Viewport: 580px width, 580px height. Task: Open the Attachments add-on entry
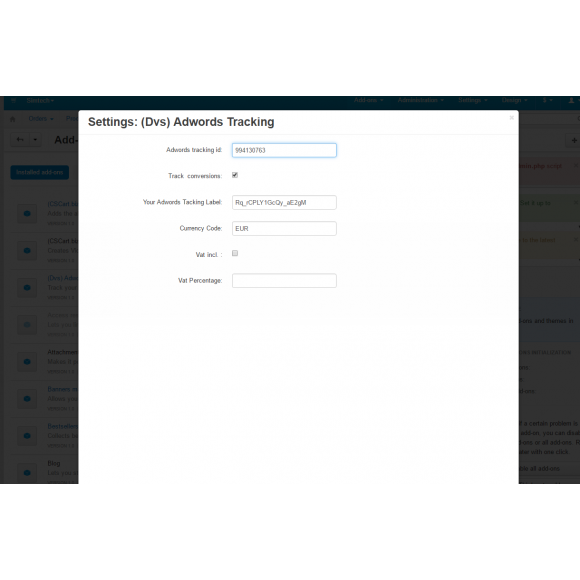(63, 352)
